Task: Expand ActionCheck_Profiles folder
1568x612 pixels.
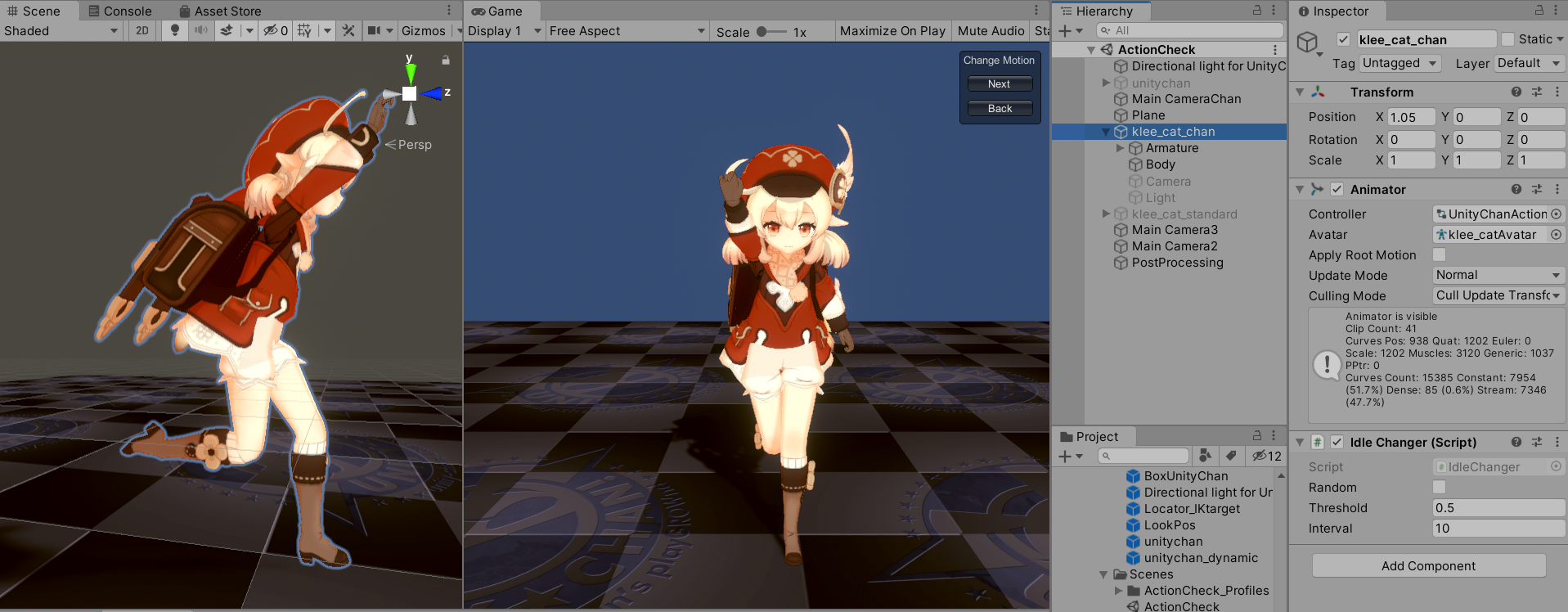Action: (x=1119, y=590)
